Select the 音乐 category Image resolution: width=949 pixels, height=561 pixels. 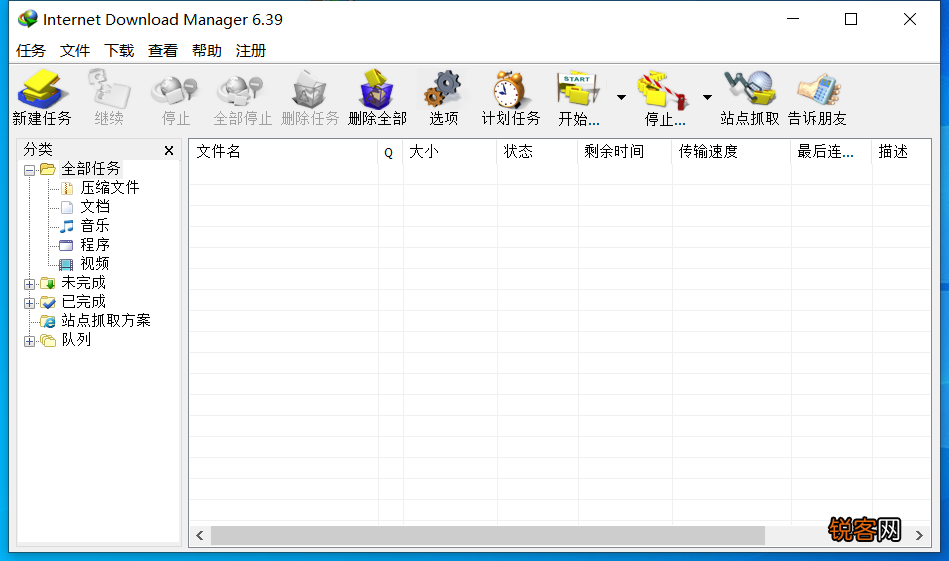pos(95,226)
